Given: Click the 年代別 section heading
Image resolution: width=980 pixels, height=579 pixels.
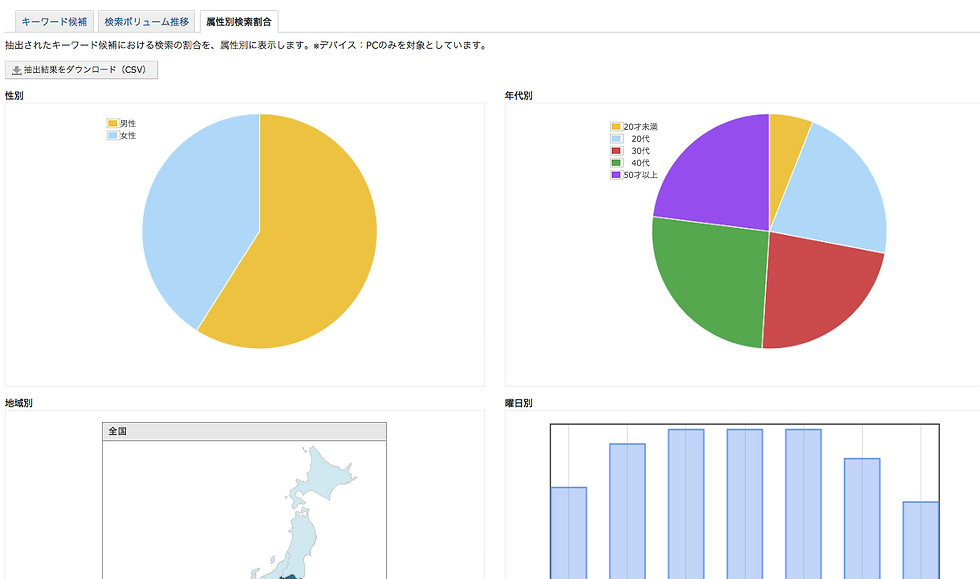Looking at the screenshot, I should pyautogui.click(x=519, y=96).
